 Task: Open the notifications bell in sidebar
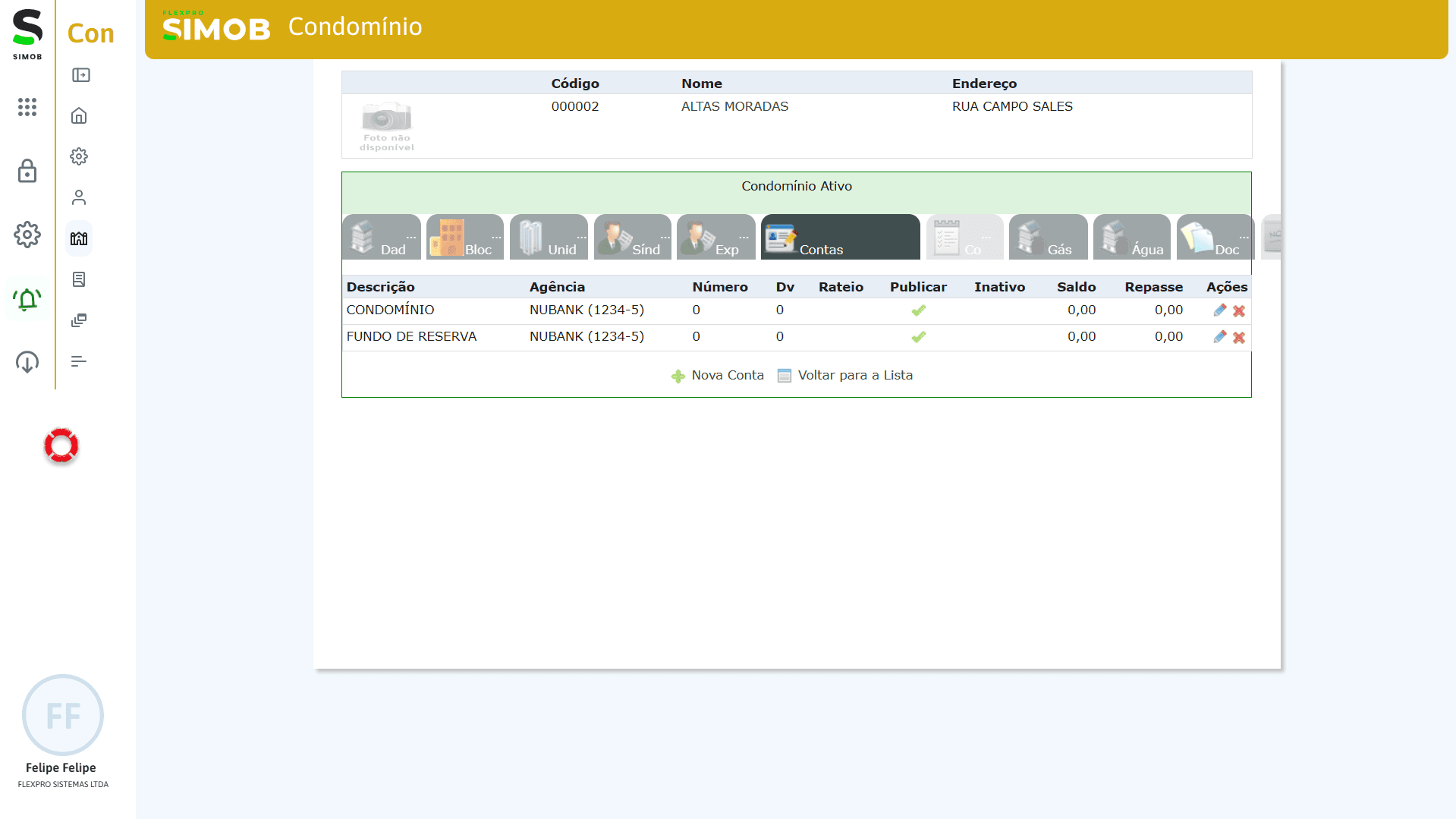[27, 300]
